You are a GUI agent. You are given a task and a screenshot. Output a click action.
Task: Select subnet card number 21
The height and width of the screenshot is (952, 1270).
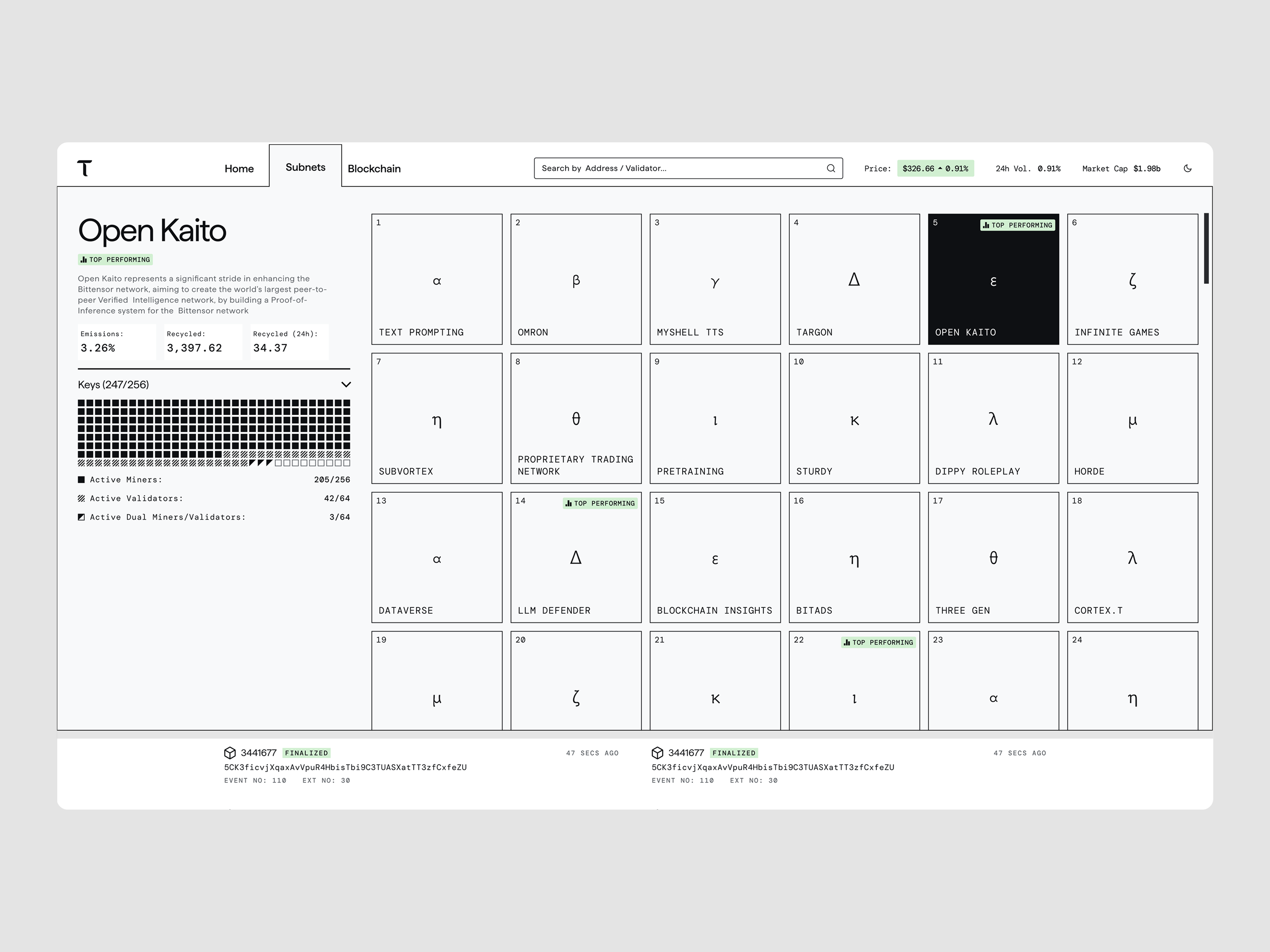click(x=715, y=680)
